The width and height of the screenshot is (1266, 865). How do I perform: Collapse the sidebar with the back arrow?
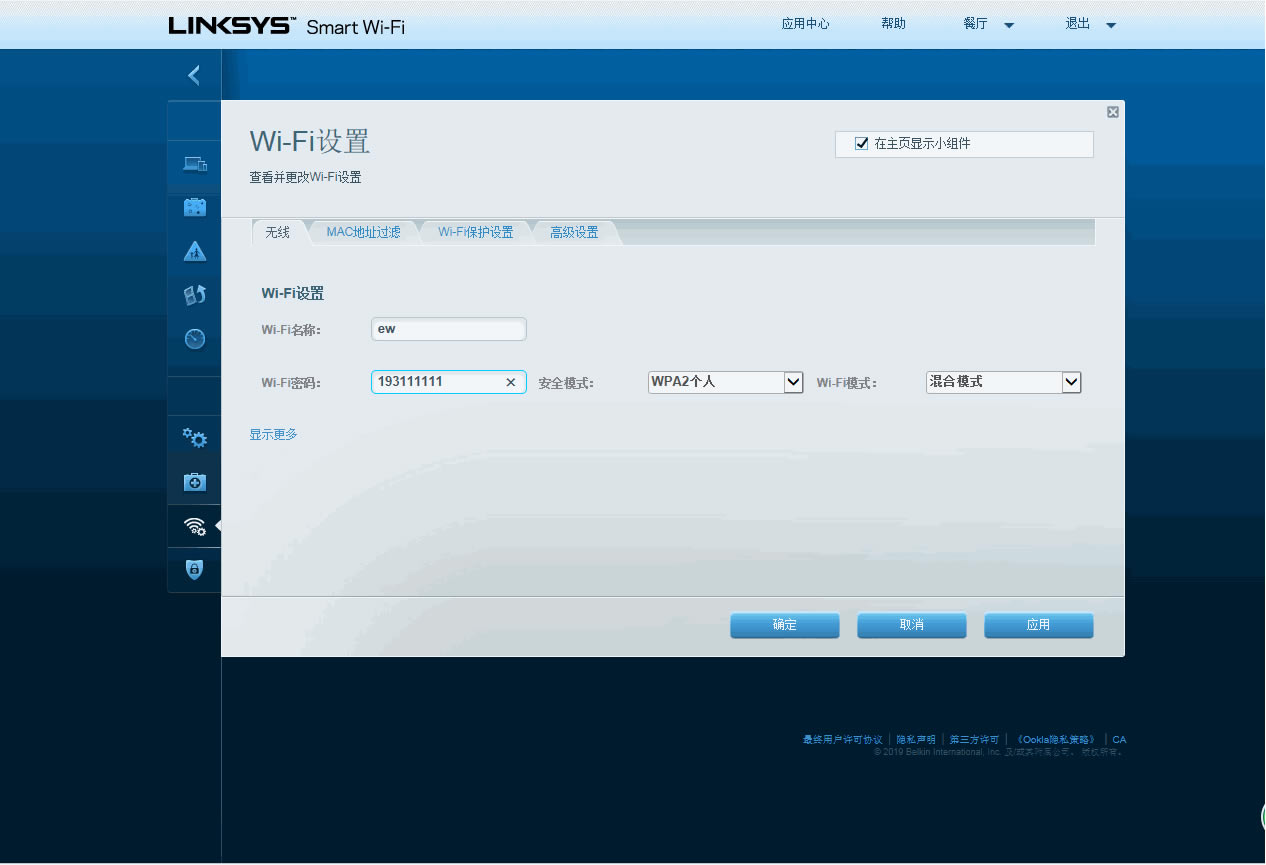click(194, 74)
